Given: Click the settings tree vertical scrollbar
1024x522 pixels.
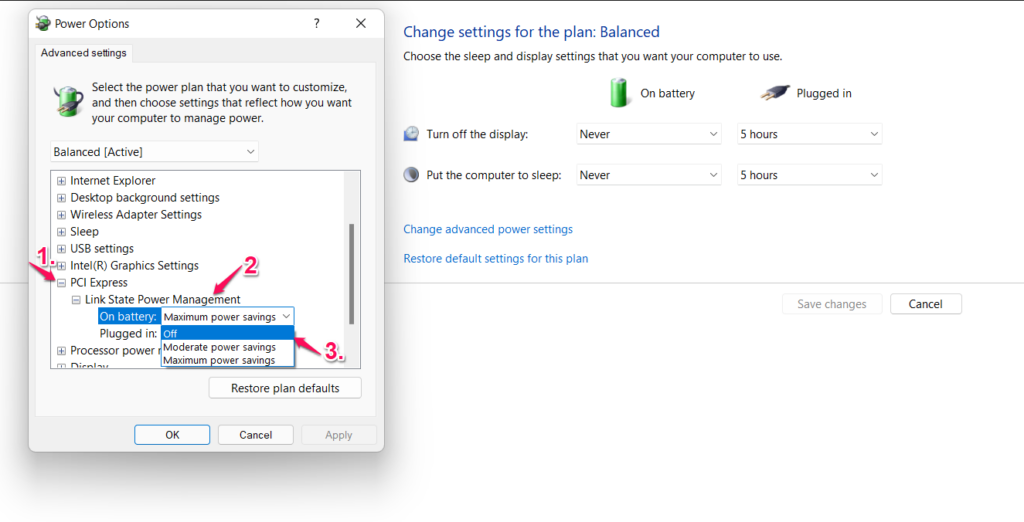Looking at the screenshot, I should click(x=351, y=270).
